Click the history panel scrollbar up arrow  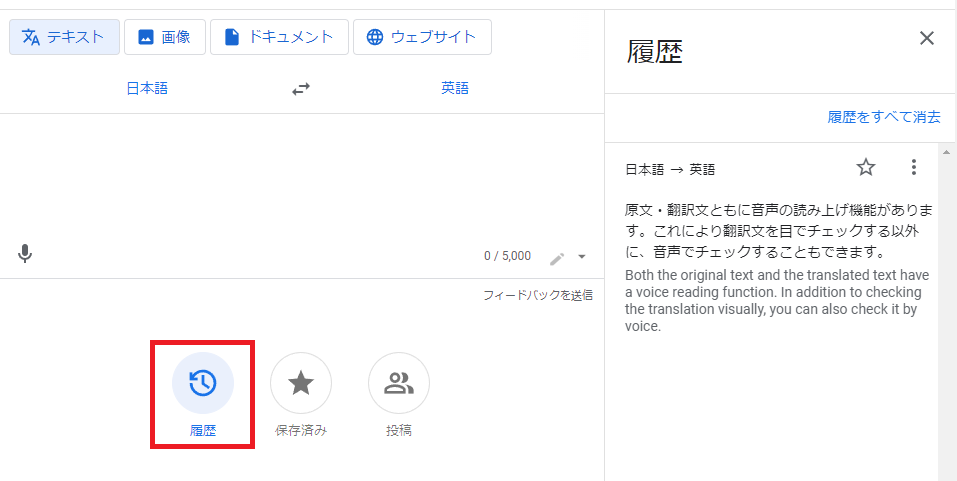(947, 152)
